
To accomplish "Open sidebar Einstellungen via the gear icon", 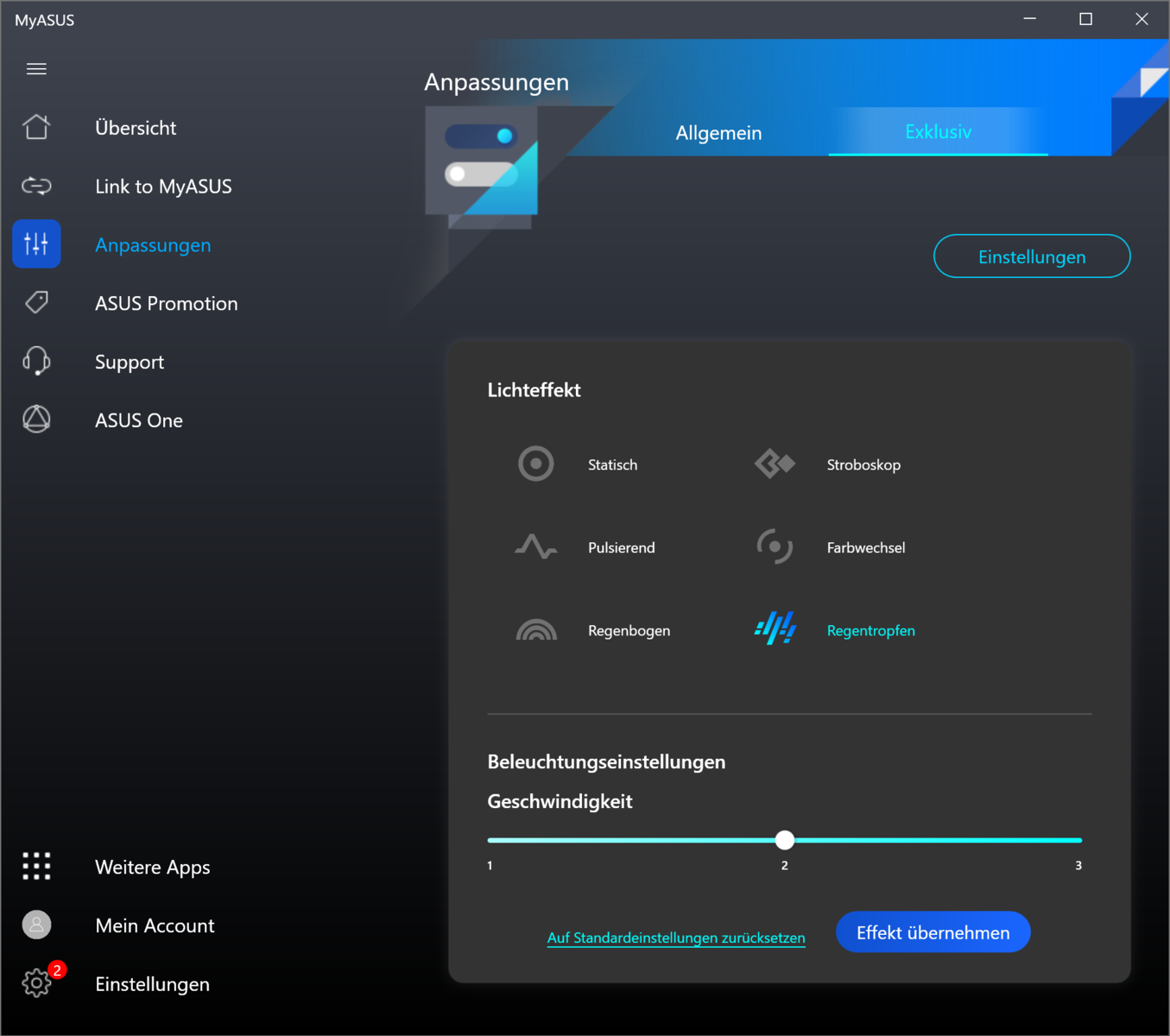I will [x=36, y=982].
